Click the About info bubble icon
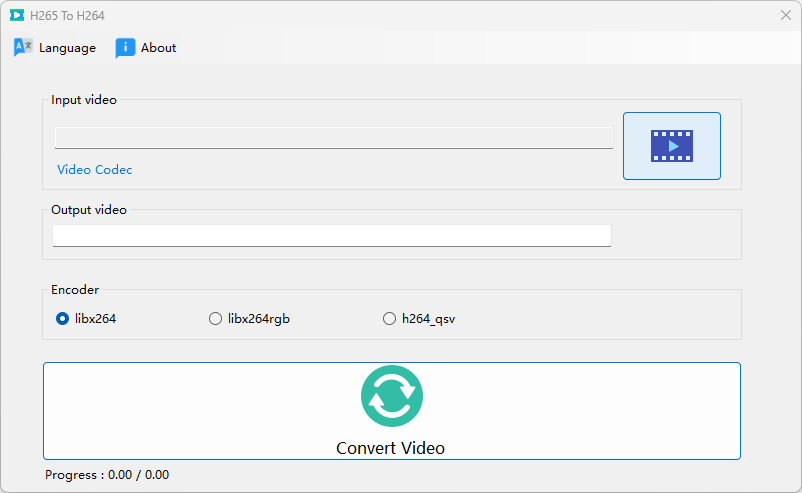The width and height of the screenshot is (802, 493). (125, 48)
